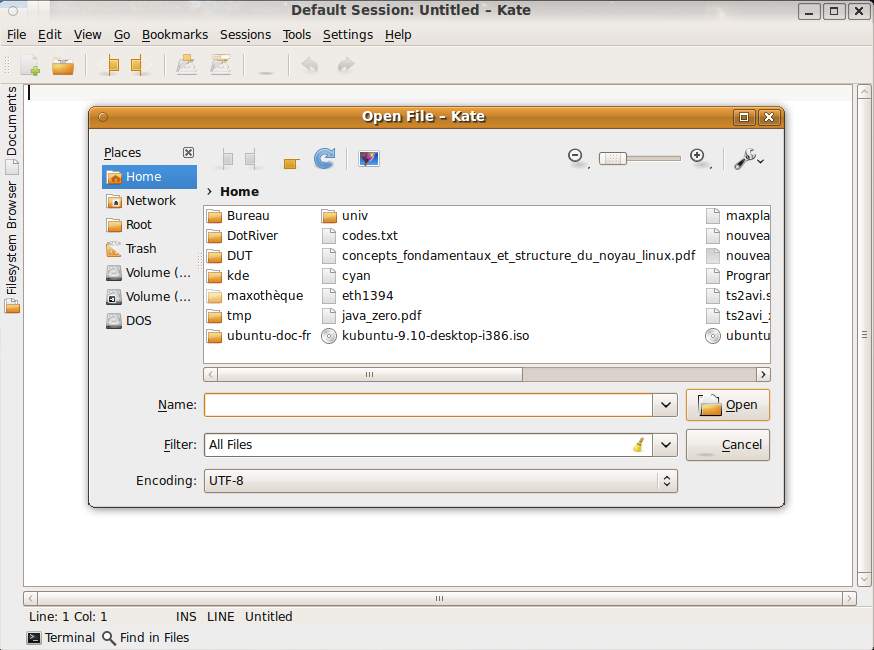Click the Save icon in Kate toolbar
874x650 pixels.
[186, 65]
